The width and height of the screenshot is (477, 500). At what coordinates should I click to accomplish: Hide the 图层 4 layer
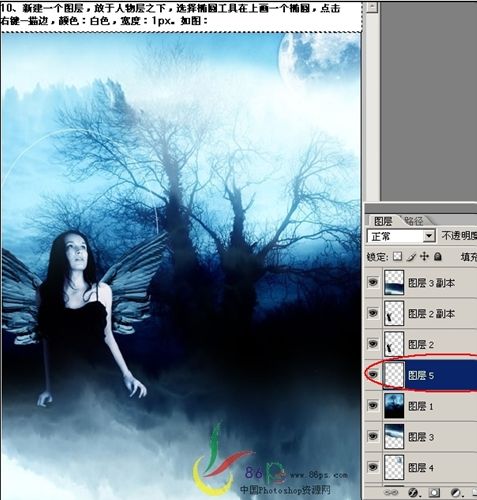point(373,467)
